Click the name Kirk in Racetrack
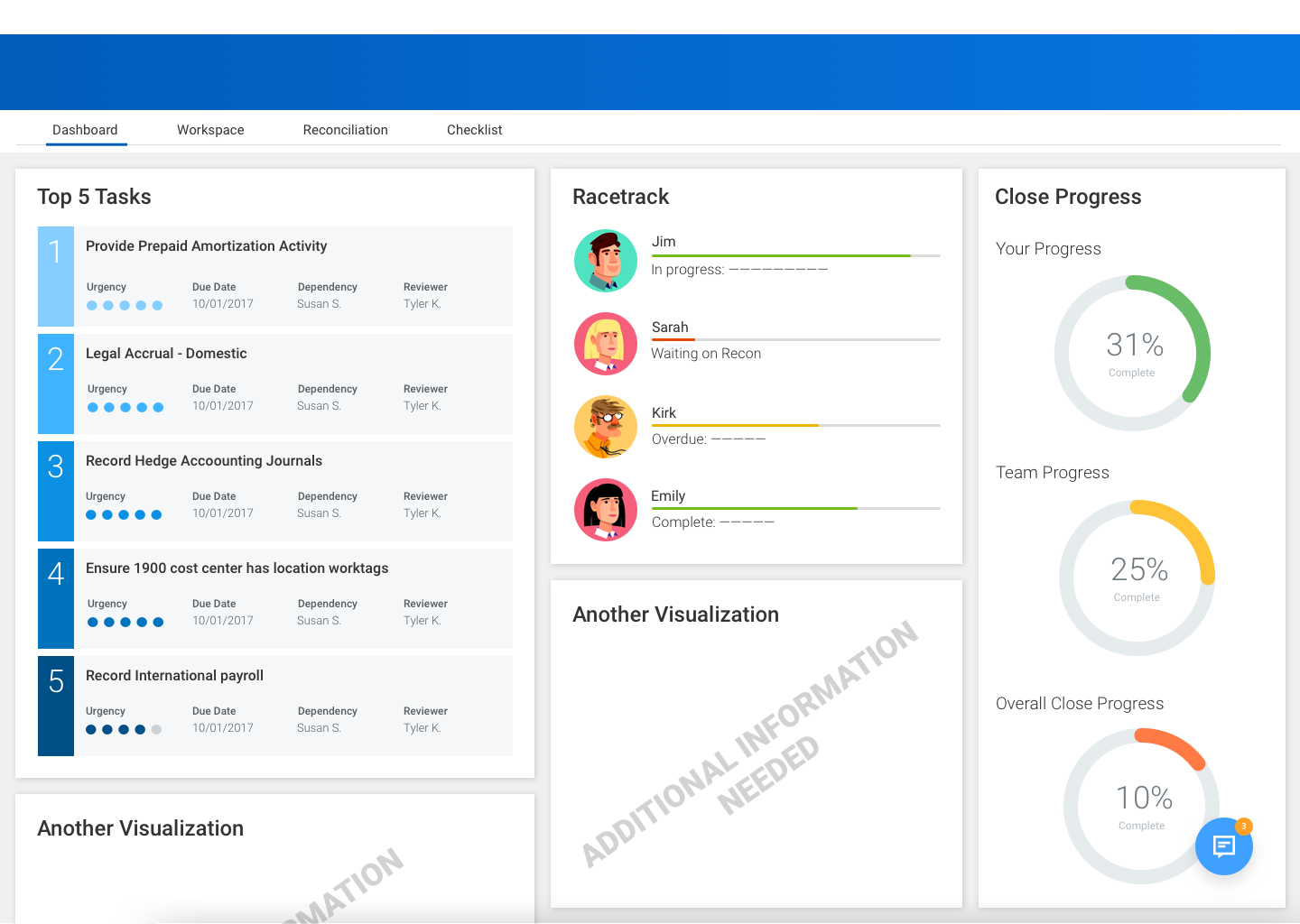The height and width of the screenshot is (924, 1300). [x=664, y=413]
